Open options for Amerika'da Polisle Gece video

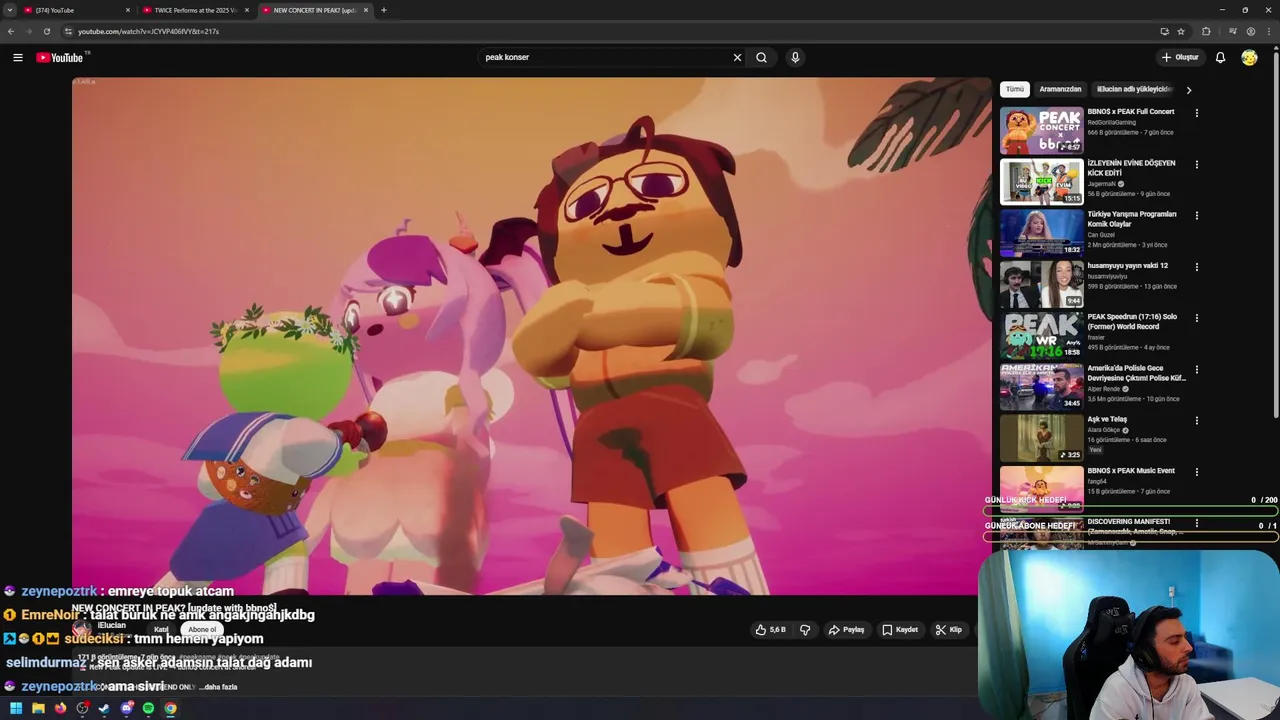1196,369
